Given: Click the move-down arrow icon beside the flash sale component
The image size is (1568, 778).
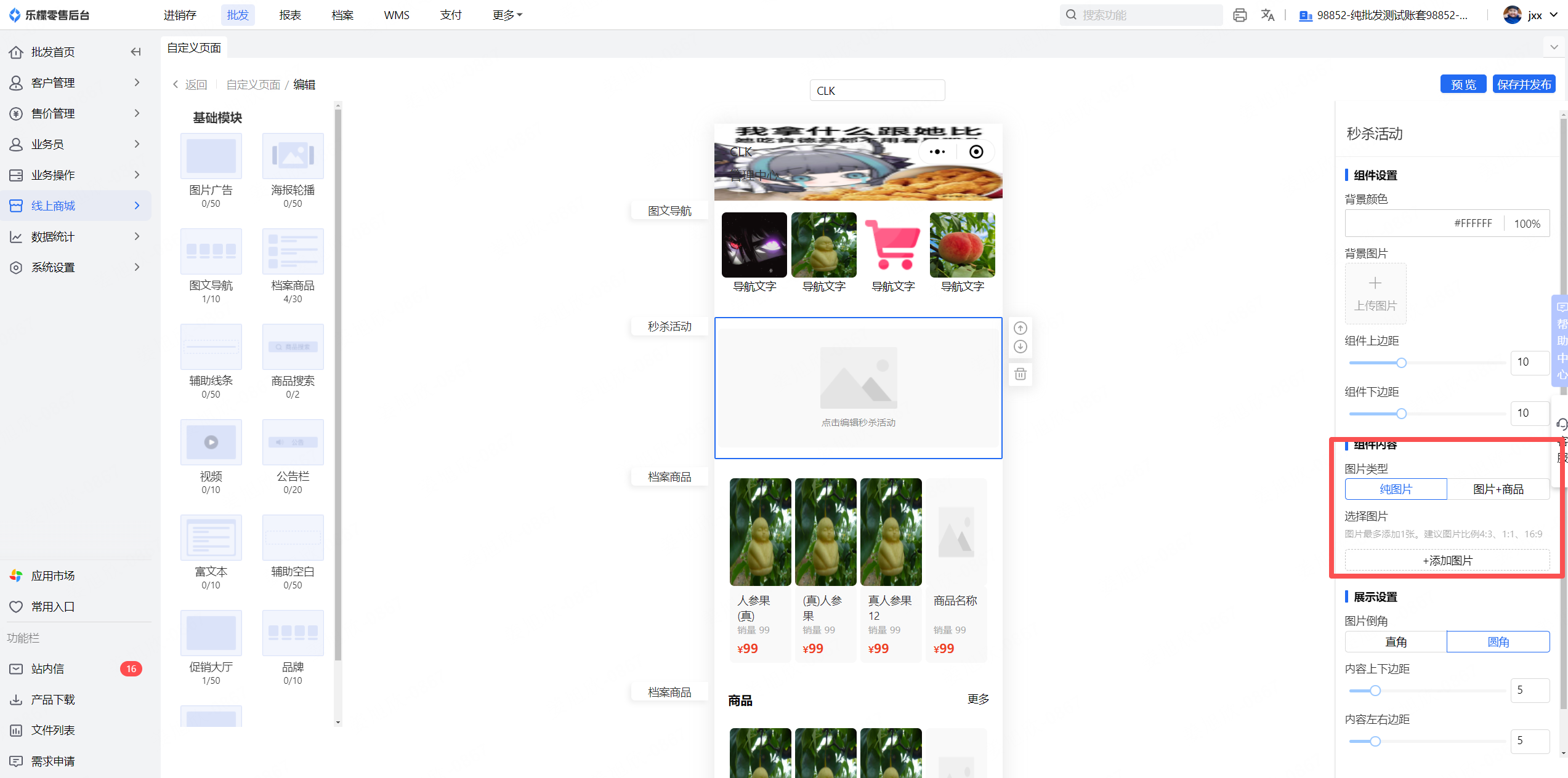Looking at the screenshot, I should pos(1020,347).
